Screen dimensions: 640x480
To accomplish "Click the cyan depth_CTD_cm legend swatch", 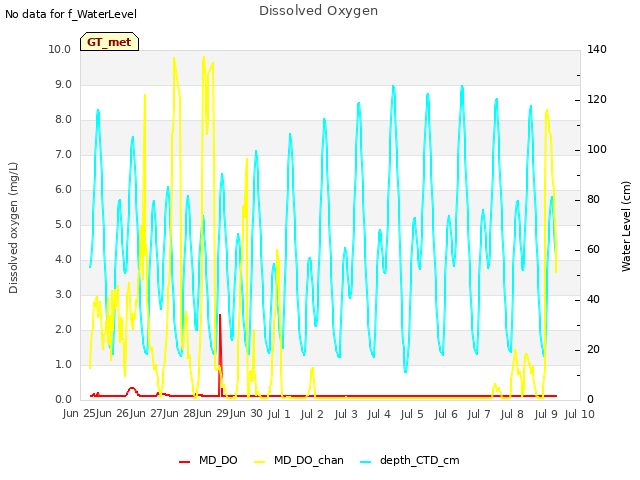I will [x=366, y=462].
